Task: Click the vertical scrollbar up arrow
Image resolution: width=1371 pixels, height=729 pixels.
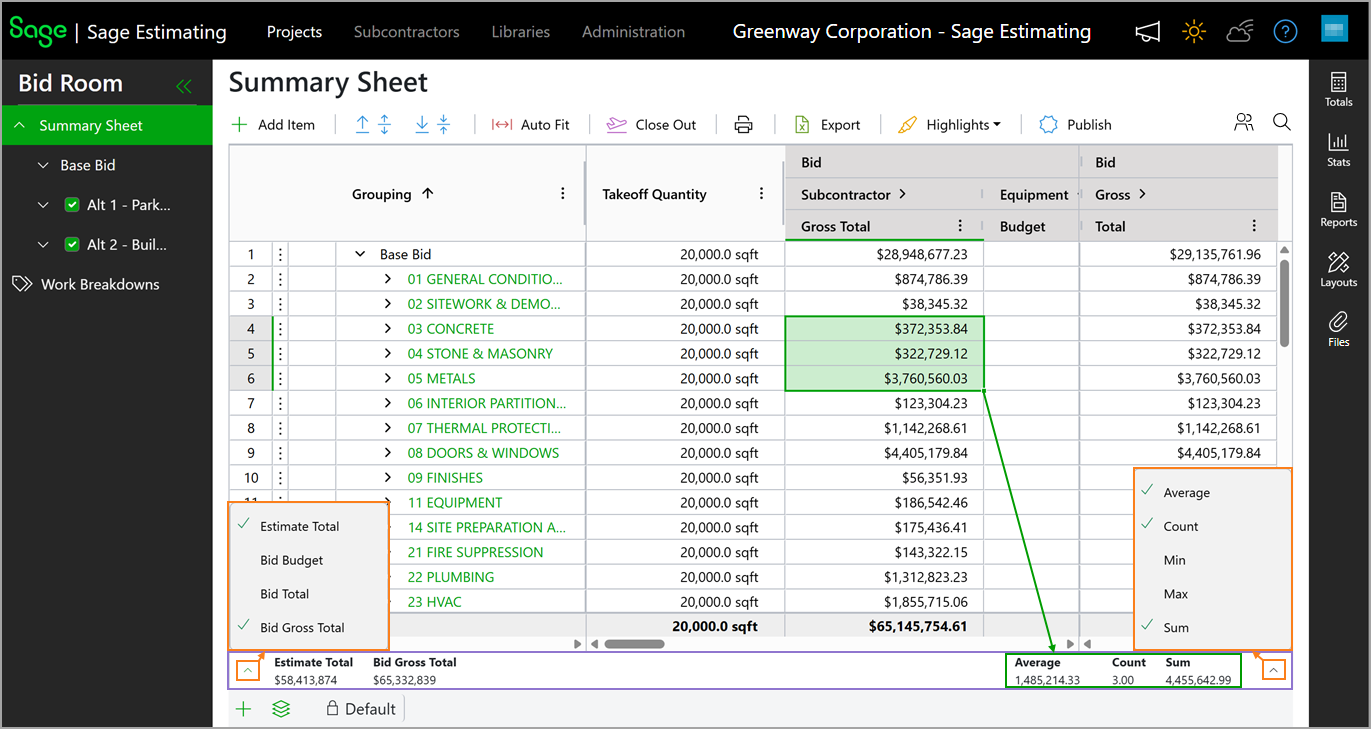Action: (1285, 250)
